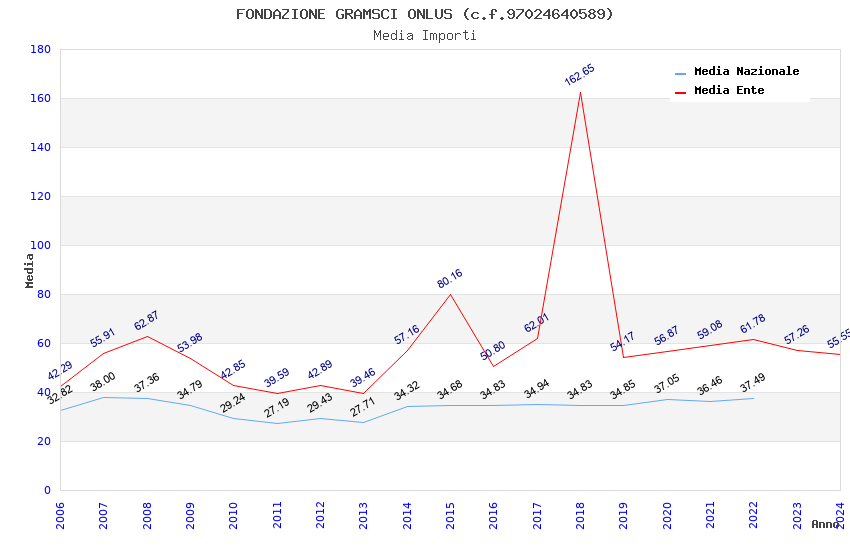The width and height of the screenshot is (850, 550).
Task: Click the 62.87 data label
Action: pyautogui.click(x=146, y=320)
